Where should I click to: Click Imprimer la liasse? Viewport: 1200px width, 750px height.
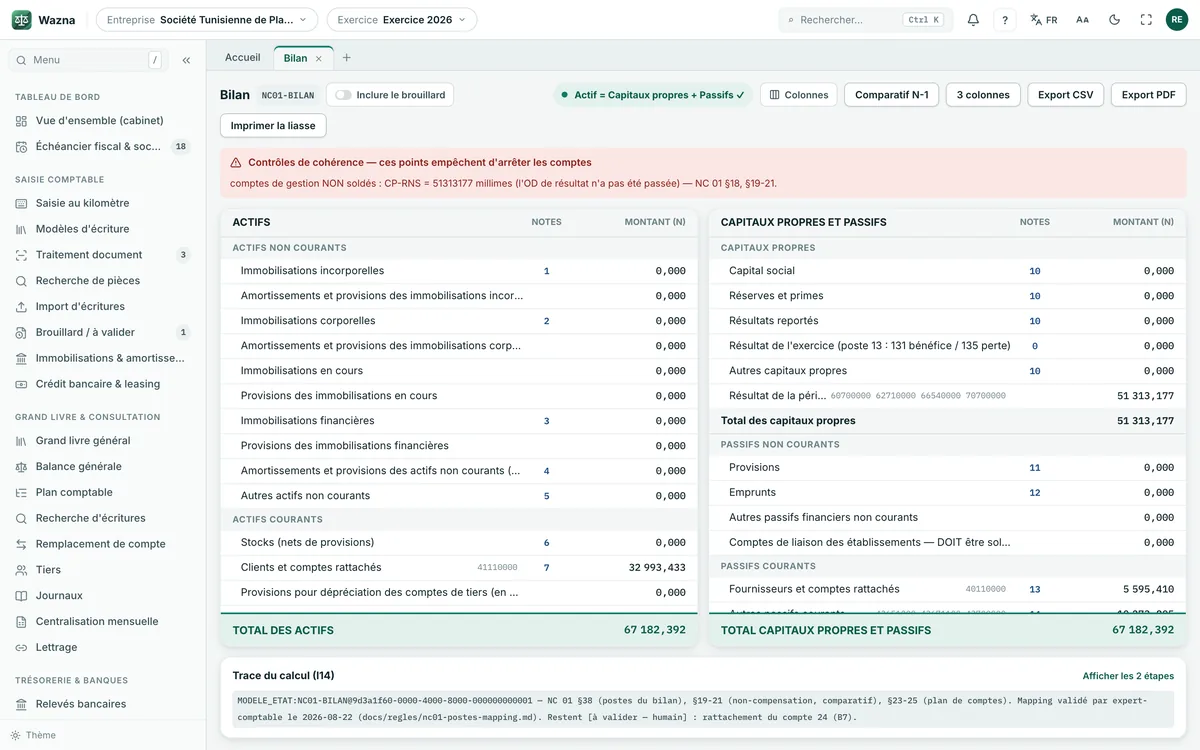(273, 126)
